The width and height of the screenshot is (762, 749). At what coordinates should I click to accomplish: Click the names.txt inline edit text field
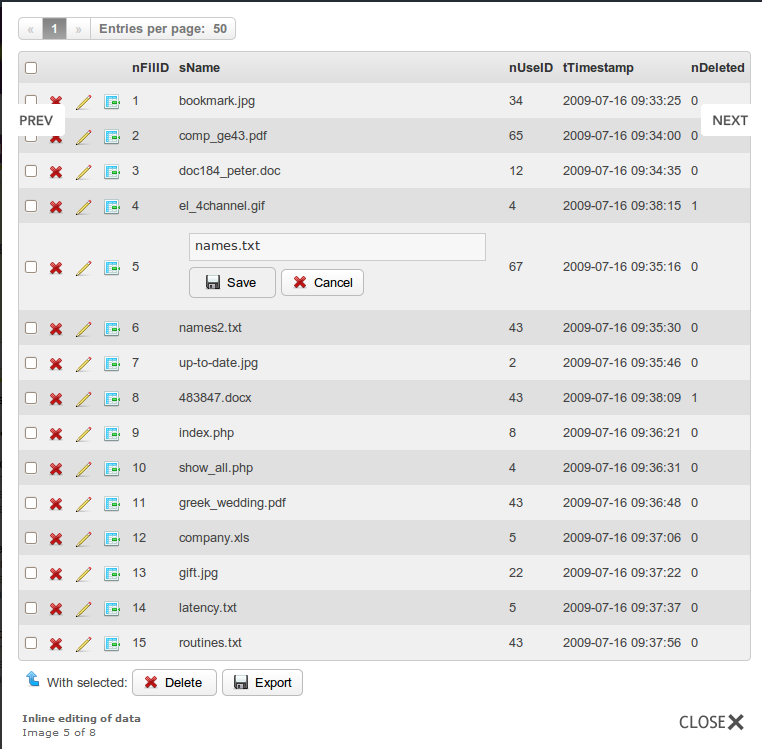click(337, 247)
